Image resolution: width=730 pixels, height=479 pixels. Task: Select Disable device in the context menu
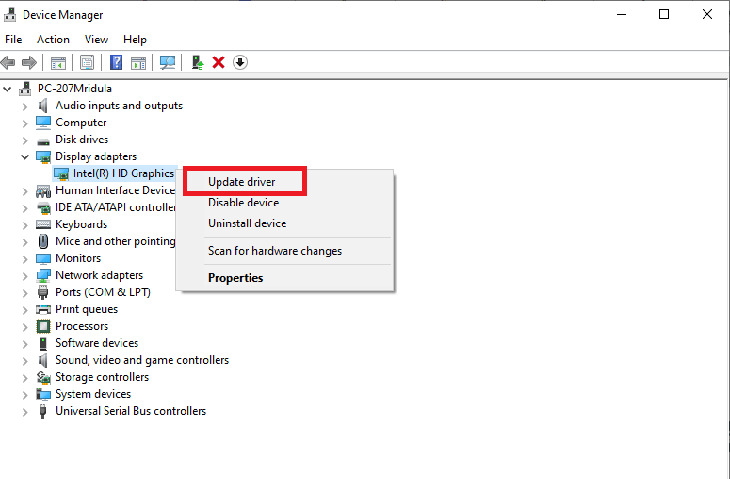243,203
